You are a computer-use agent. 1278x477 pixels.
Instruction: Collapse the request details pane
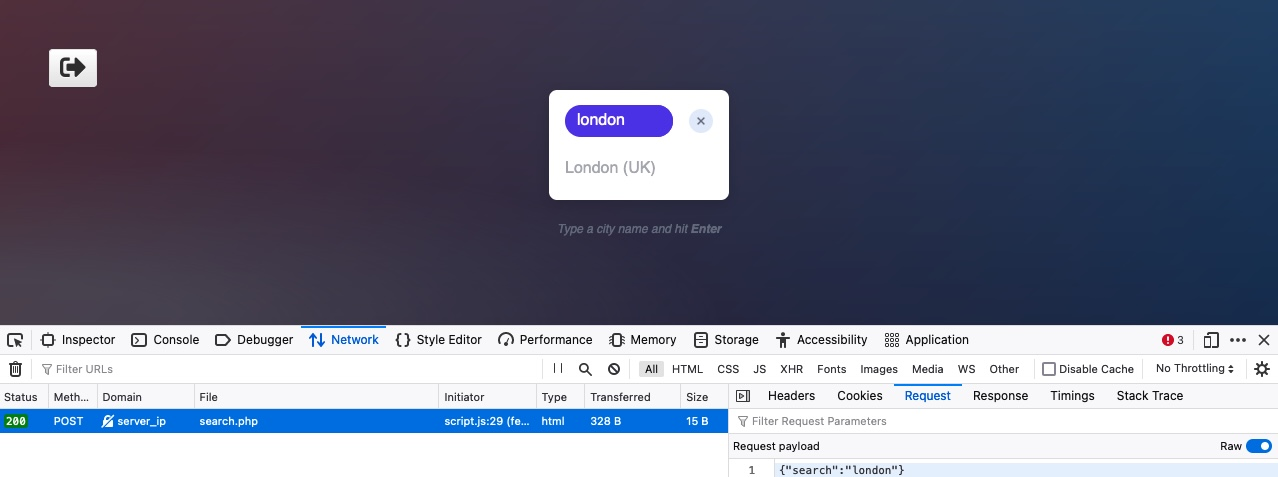(x=742, y=396)
